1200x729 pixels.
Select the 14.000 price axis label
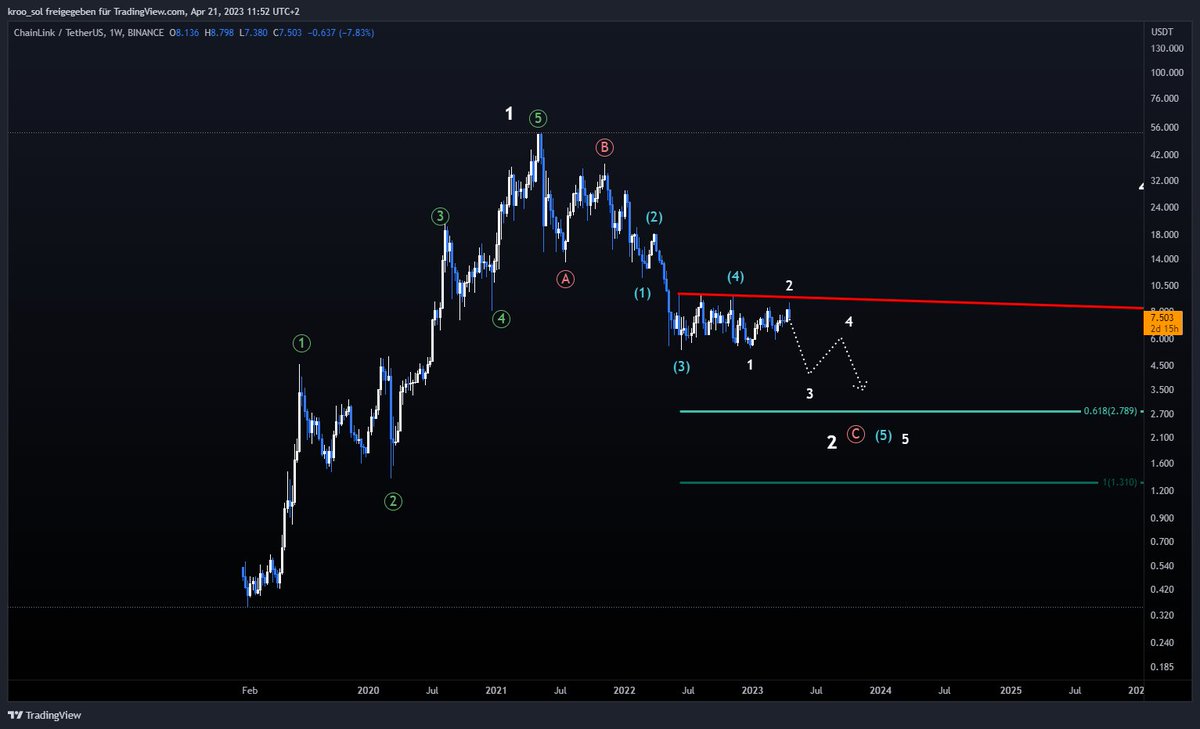pos(1165,260)
